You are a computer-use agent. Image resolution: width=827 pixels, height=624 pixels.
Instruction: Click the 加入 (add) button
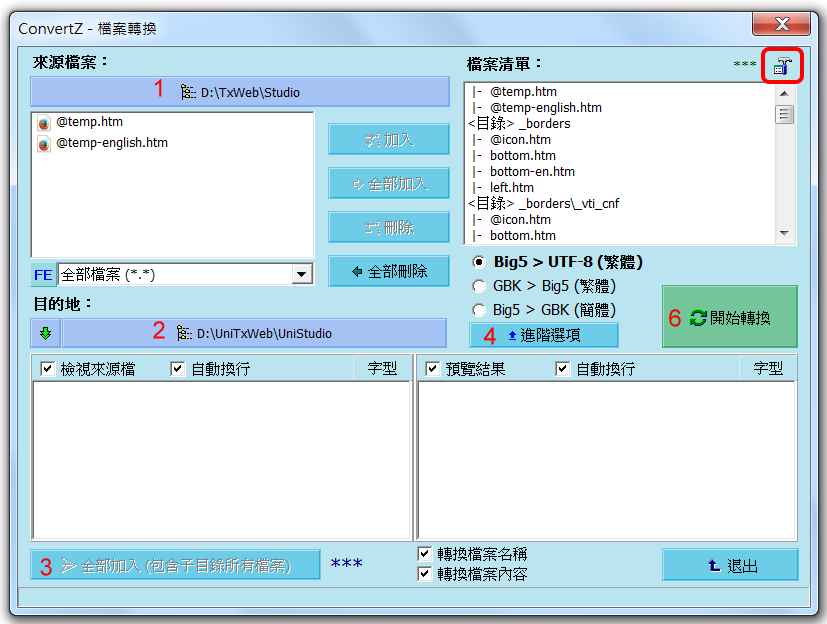click(388, 140)
